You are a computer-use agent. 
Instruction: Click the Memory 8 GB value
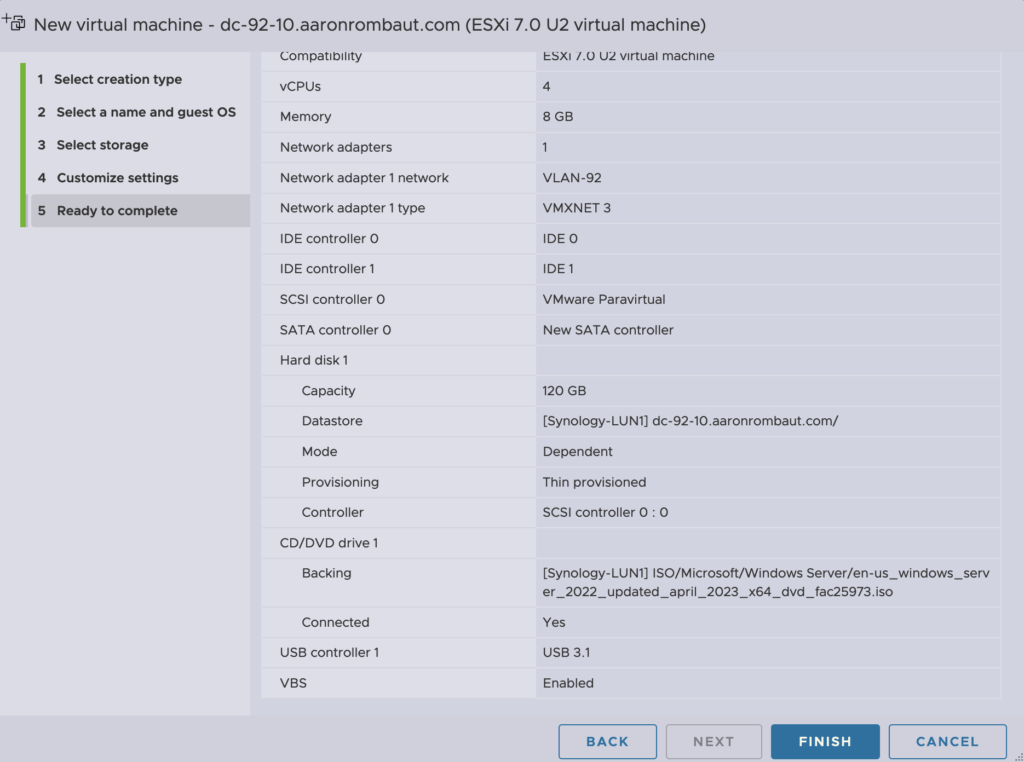(558, 117)
